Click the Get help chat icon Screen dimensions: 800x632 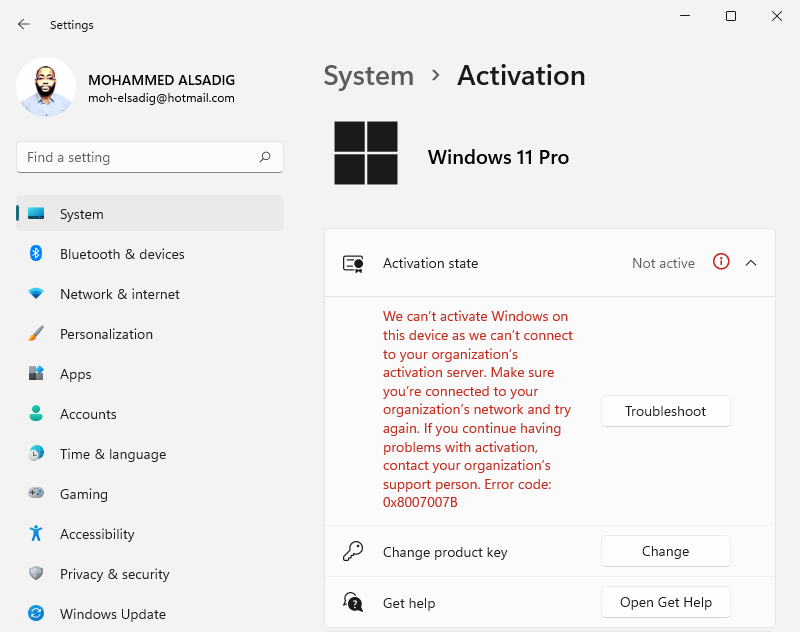[353, 602]
